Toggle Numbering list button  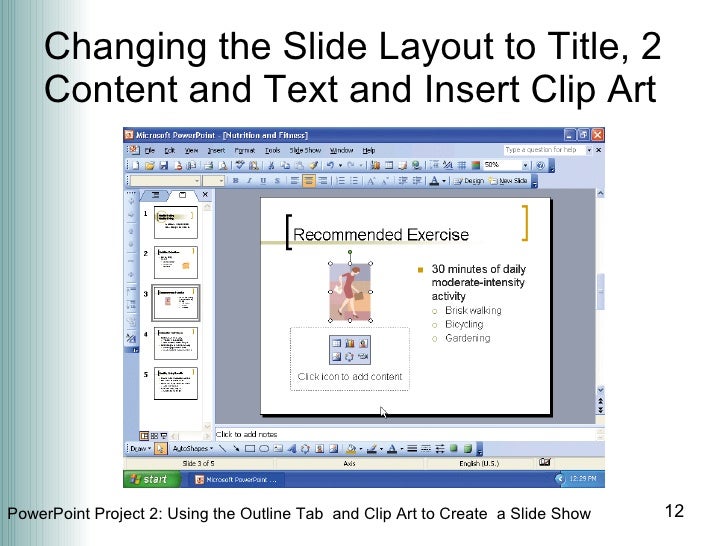tap(340, 181)
